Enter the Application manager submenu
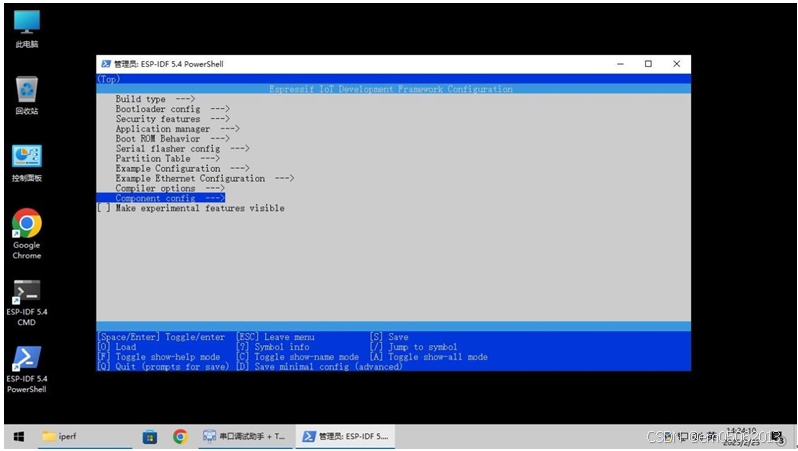This screenshot has width=798, height=451. pyautogui.click(x=177, y=129)
